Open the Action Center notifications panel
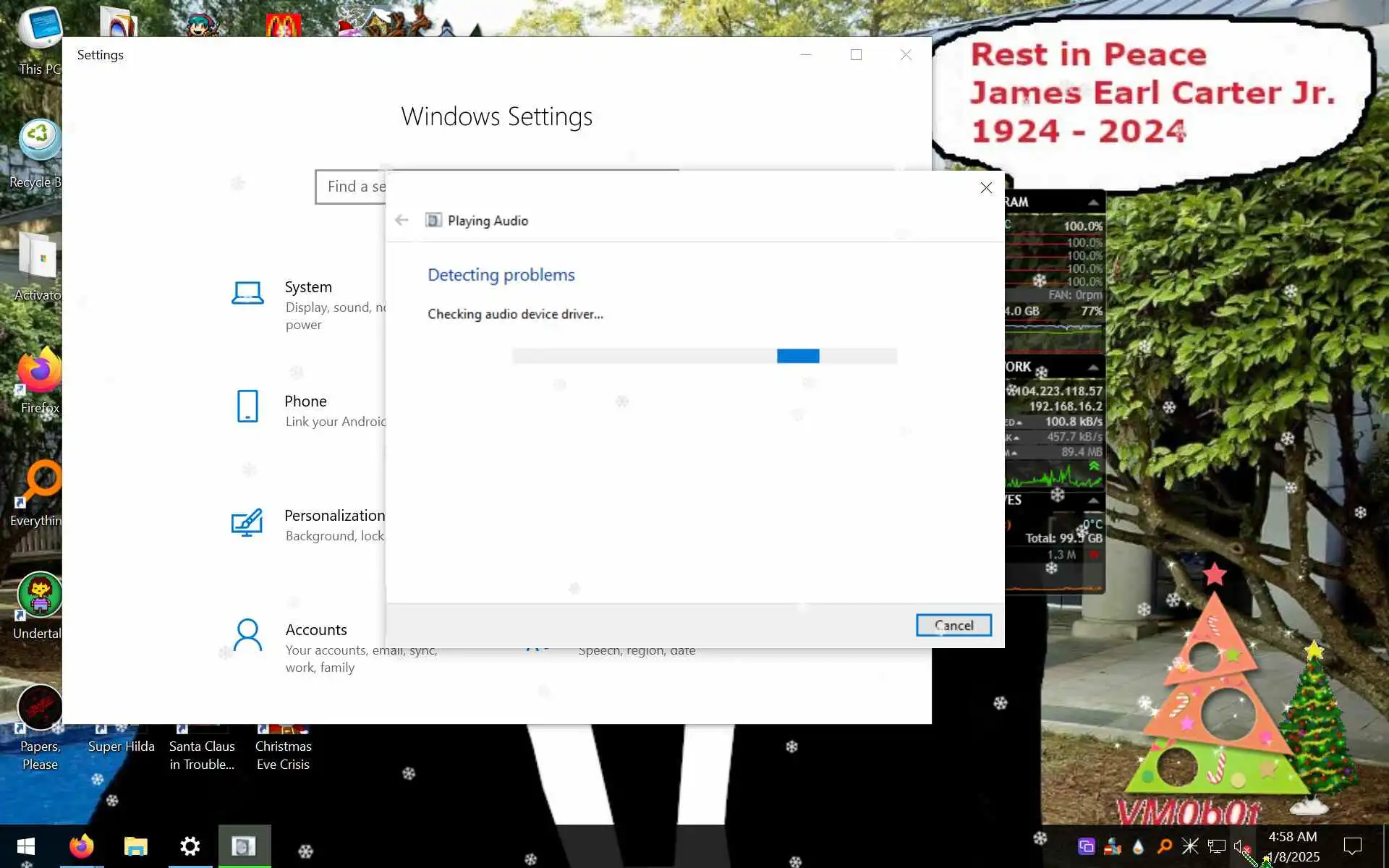This screenshot has width=1389, height=868. pos(1351,846)
